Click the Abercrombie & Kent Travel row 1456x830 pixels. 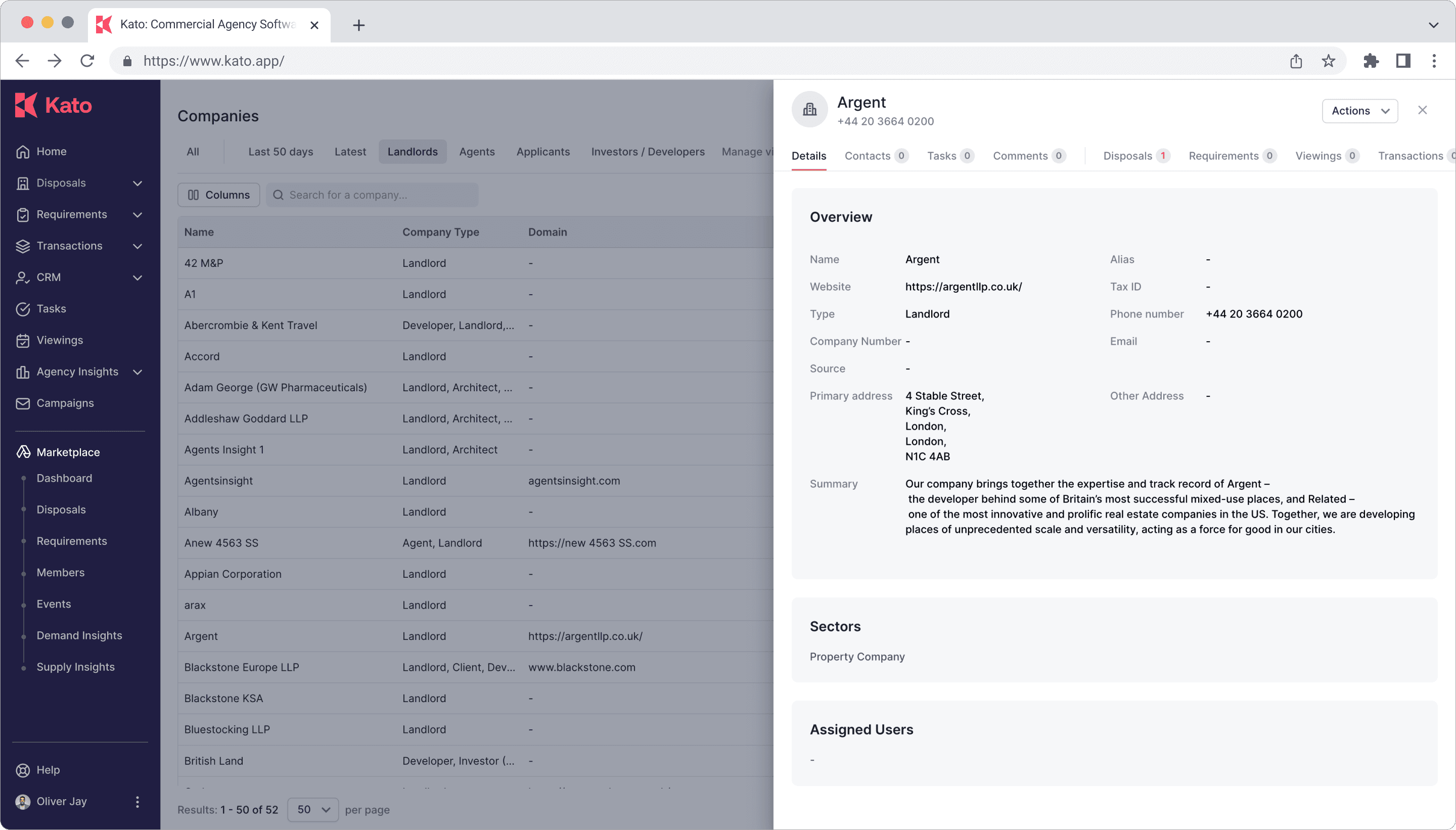pos(475,326)
